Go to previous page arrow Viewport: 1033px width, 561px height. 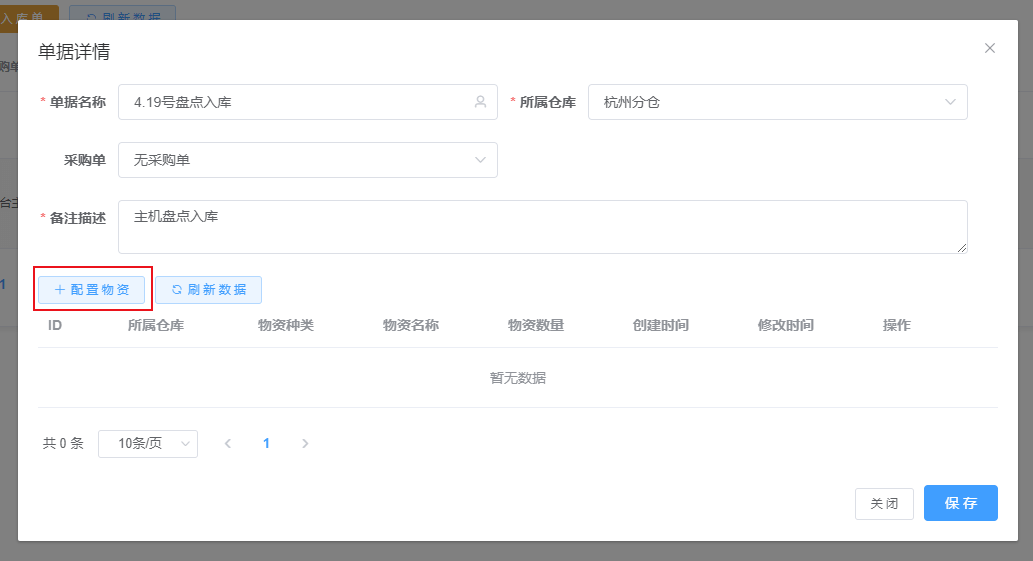click(228, 443)
